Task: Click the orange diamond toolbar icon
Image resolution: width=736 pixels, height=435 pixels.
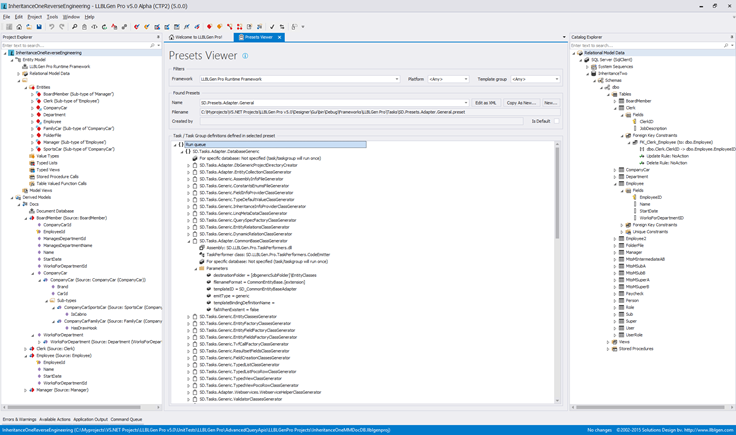Action: pos(219,27)
